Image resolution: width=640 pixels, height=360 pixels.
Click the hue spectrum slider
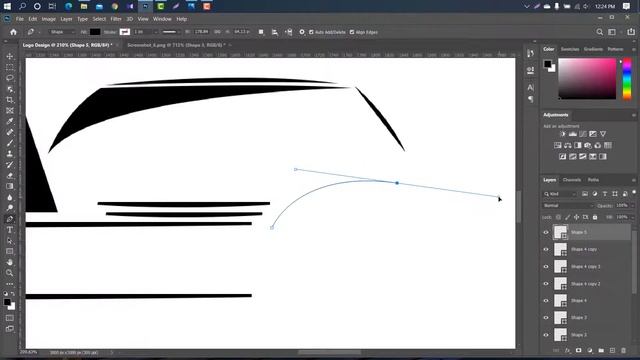tap(627, 78)
